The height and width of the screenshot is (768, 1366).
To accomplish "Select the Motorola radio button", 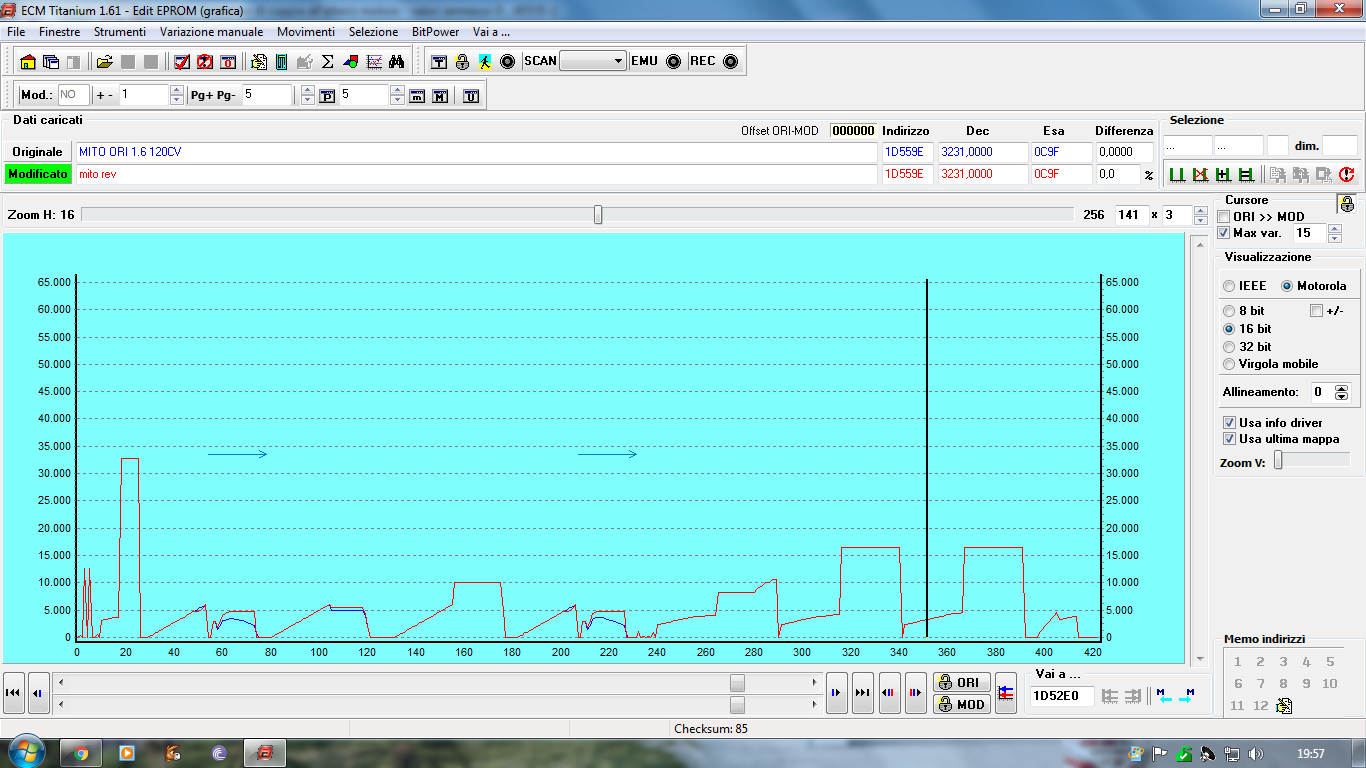I will (x=1287, y=286).
